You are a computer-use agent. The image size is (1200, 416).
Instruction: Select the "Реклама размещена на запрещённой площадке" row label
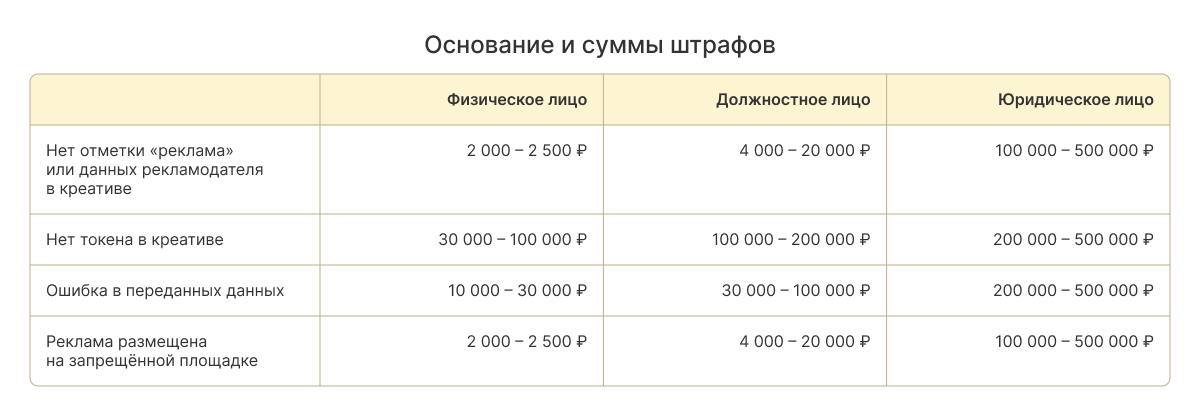coord(152,351)
